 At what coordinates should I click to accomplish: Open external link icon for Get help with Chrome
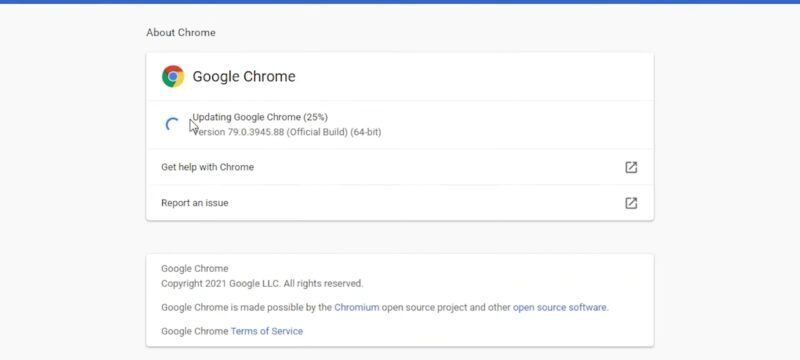click(x=631, y=167)
